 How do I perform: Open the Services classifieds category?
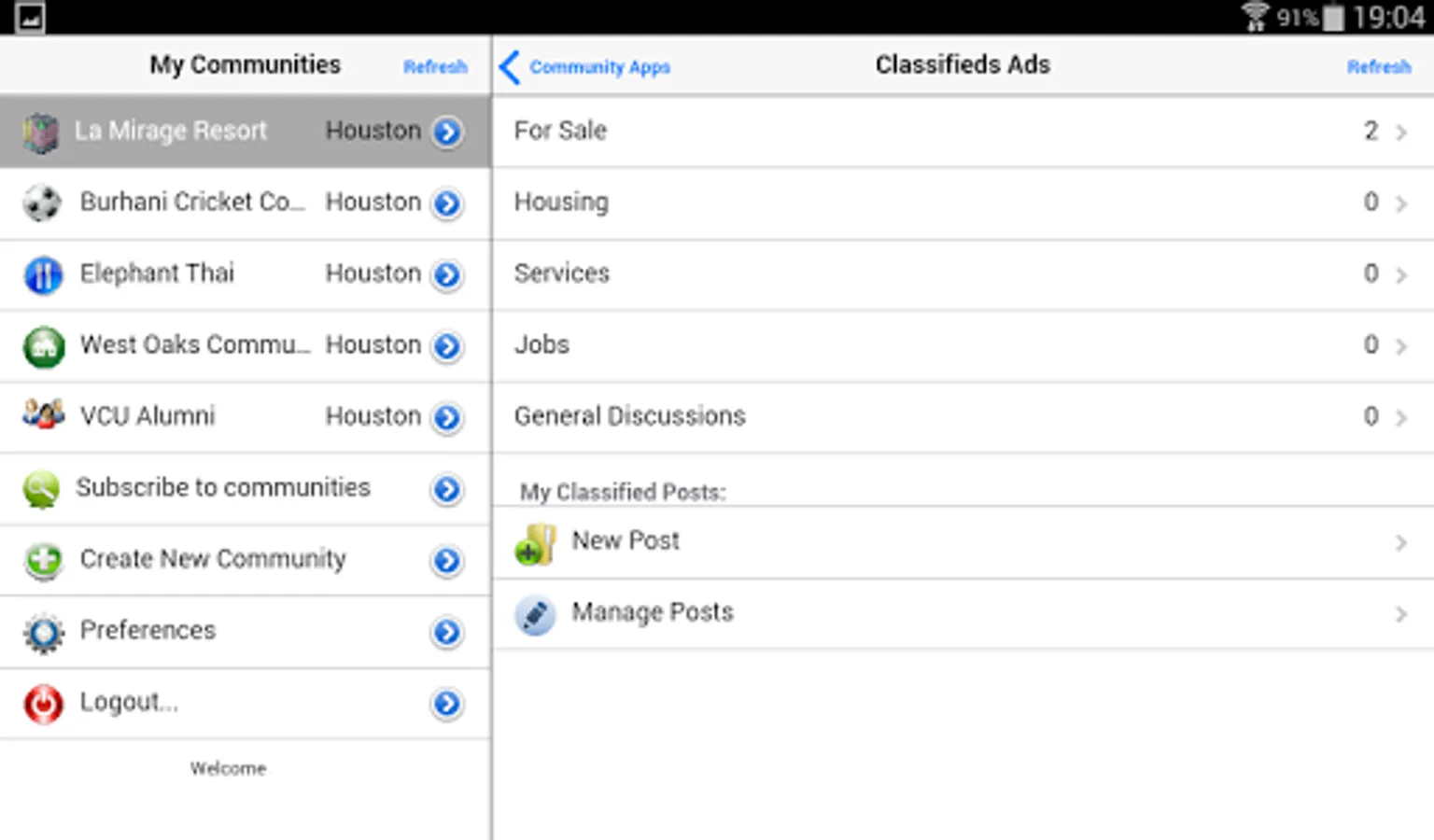tap(562, 273)
